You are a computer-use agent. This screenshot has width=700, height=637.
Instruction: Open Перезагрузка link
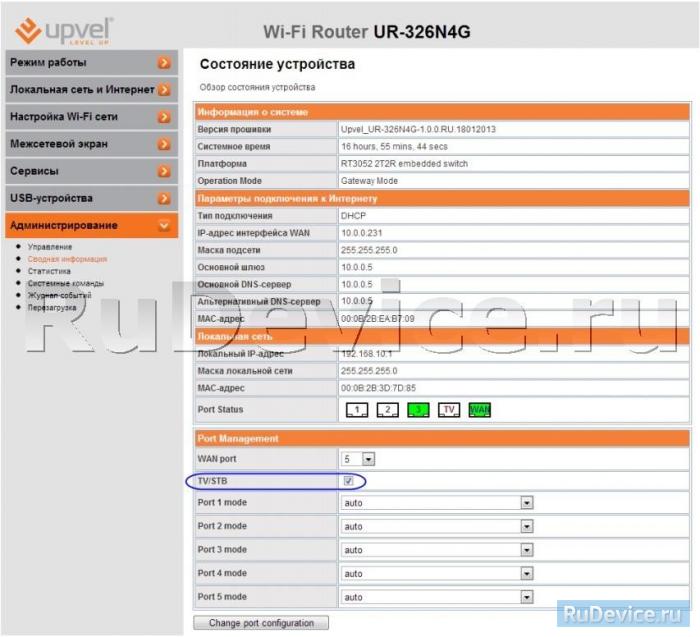(52, 308)
